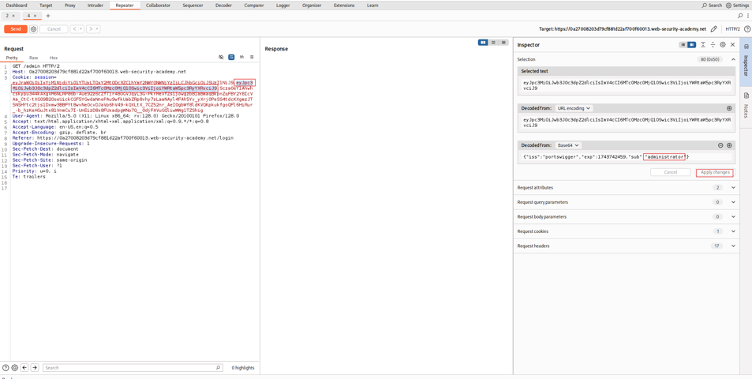Open forward-history dropdown arrow
Image resolution: width=755 pixels, height=380 pixels.
point(97,29)
